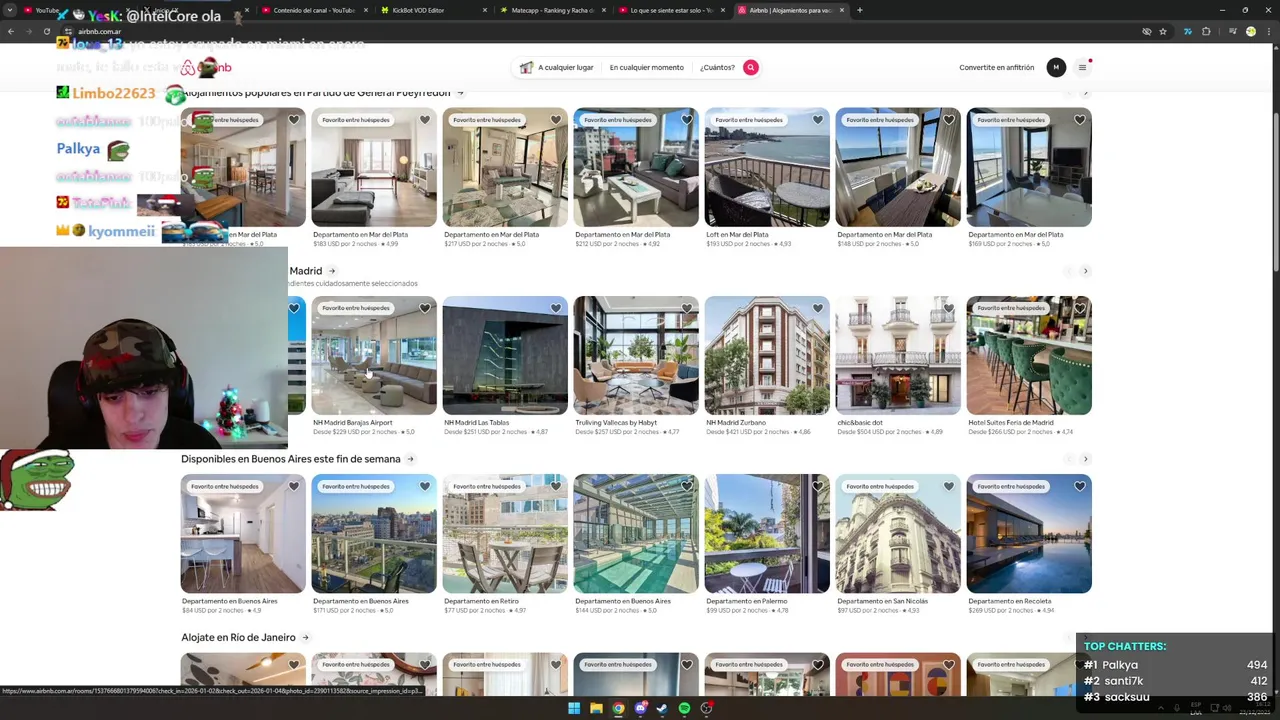Heart the $217 USD Departamento en Mar del Plata
1280x720 pixels.
pyautogui.click(x=556, y=120)
